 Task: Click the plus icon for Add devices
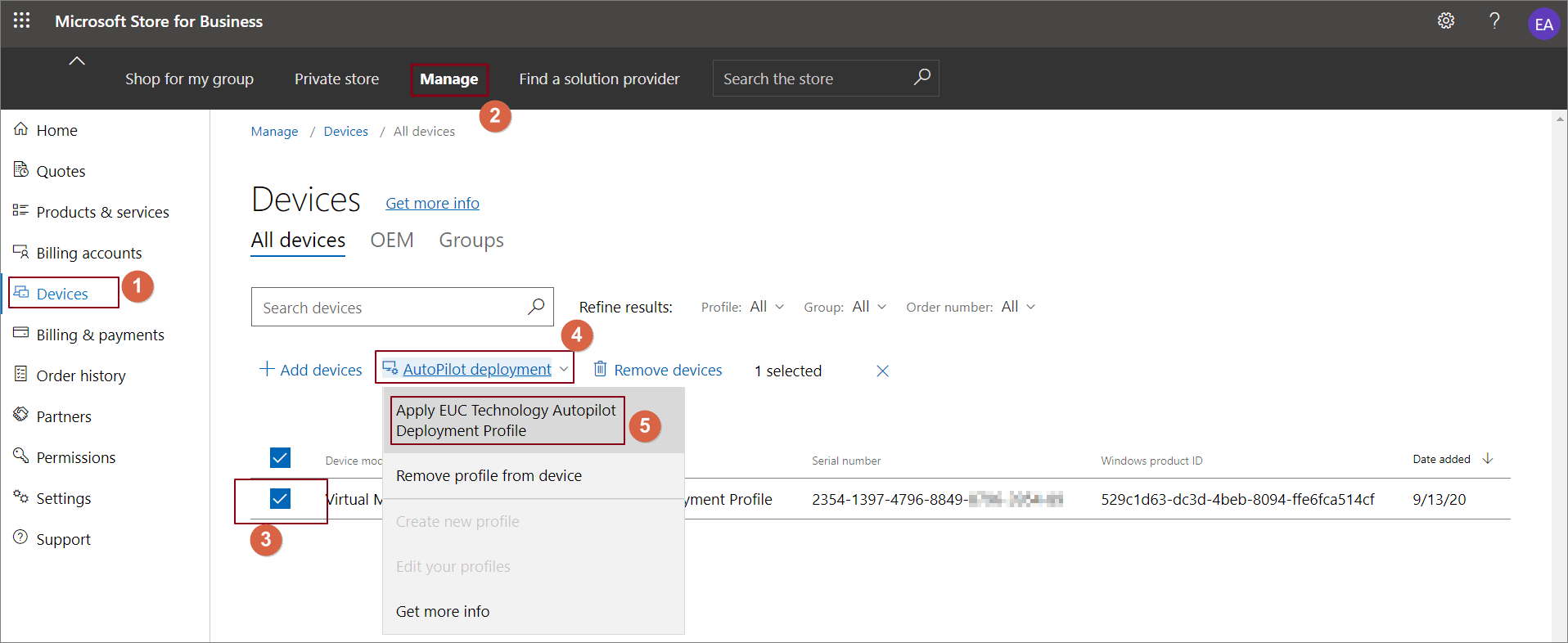click(267, 369)
